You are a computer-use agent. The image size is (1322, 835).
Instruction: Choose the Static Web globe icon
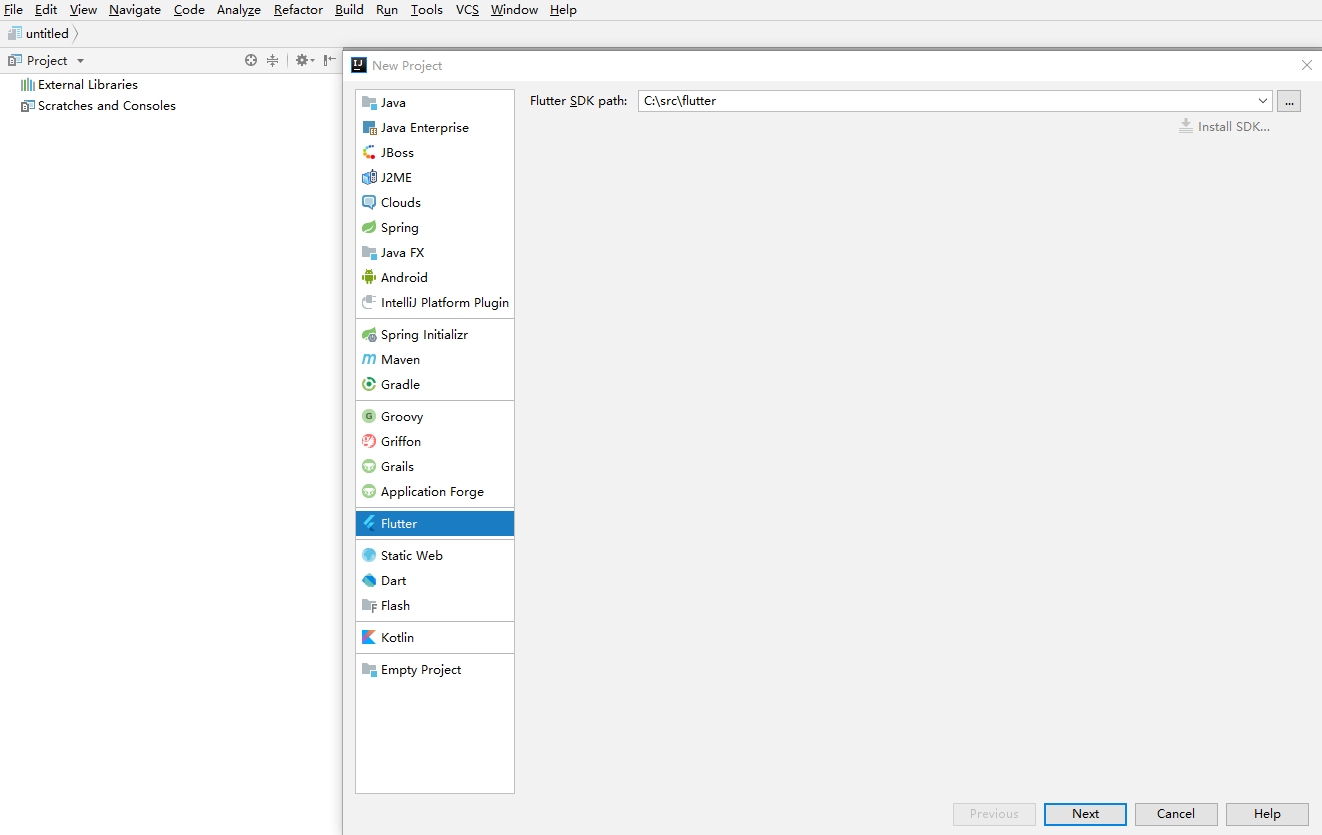369,556
